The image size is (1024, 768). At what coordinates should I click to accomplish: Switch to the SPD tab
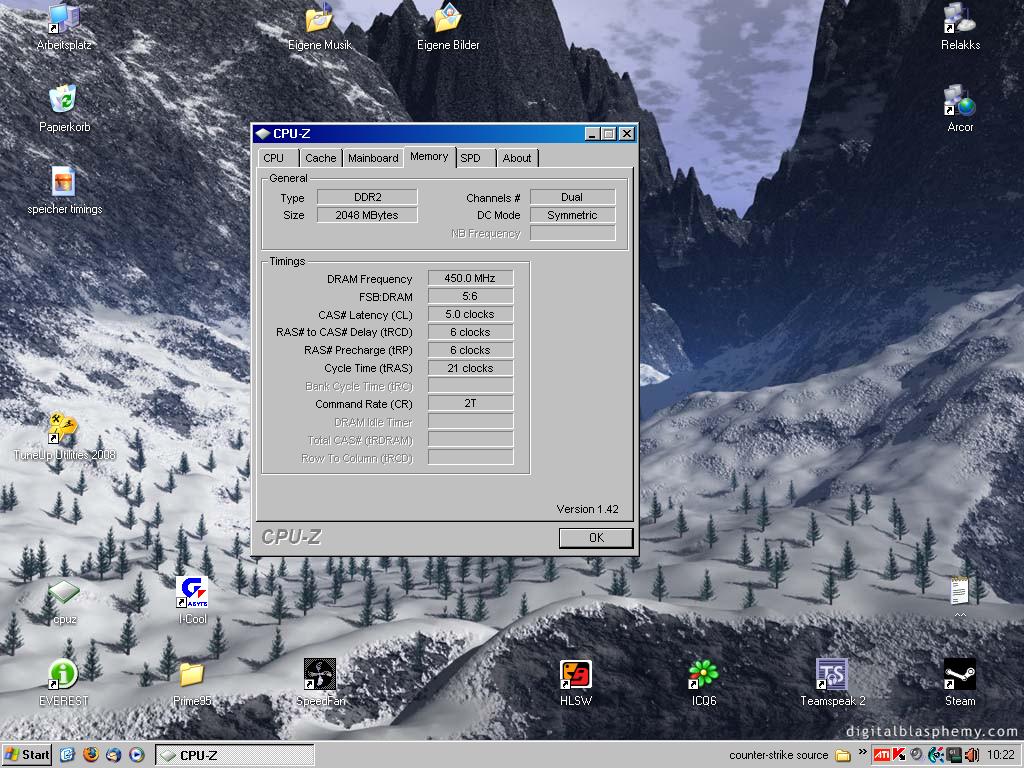click(475, 158)
